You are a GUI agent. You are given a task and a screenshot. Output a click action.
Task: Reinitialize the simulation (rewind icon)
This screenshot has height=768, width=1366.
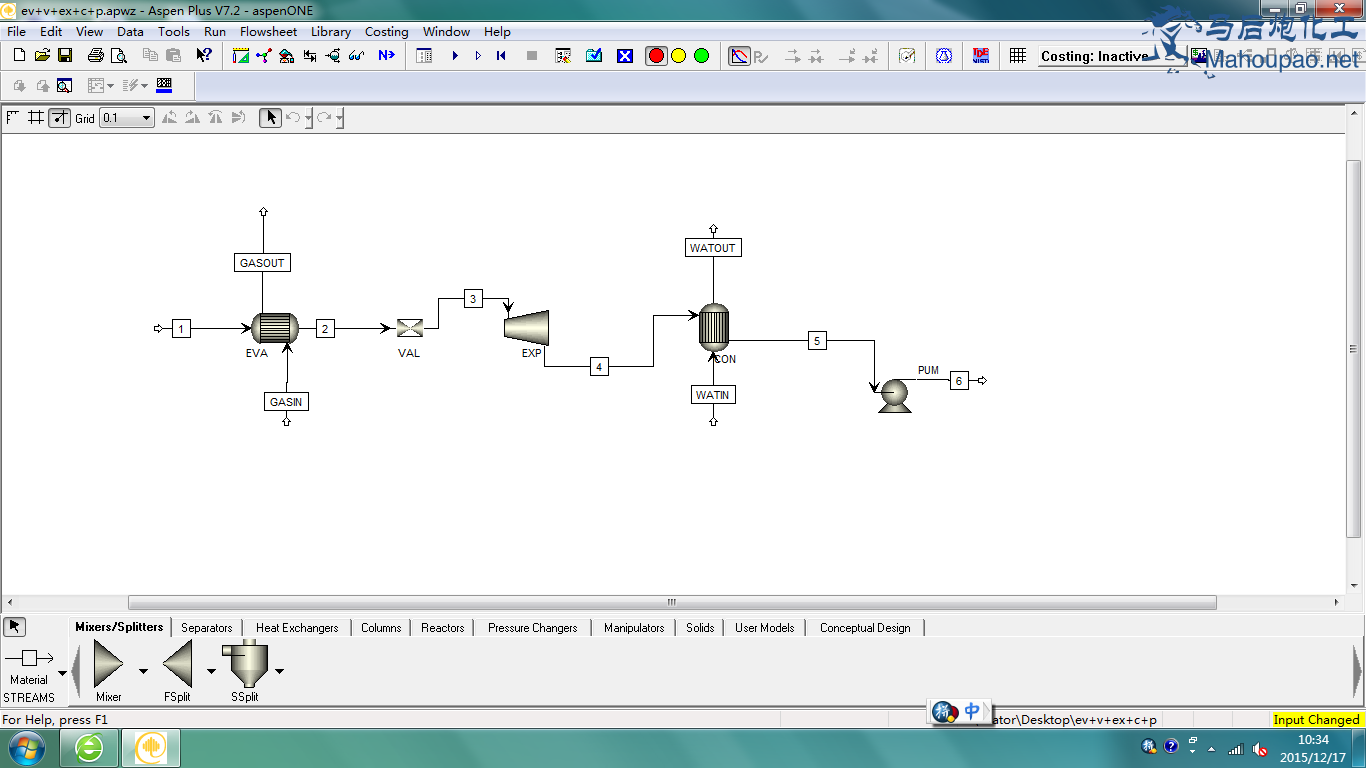(501, 56)
